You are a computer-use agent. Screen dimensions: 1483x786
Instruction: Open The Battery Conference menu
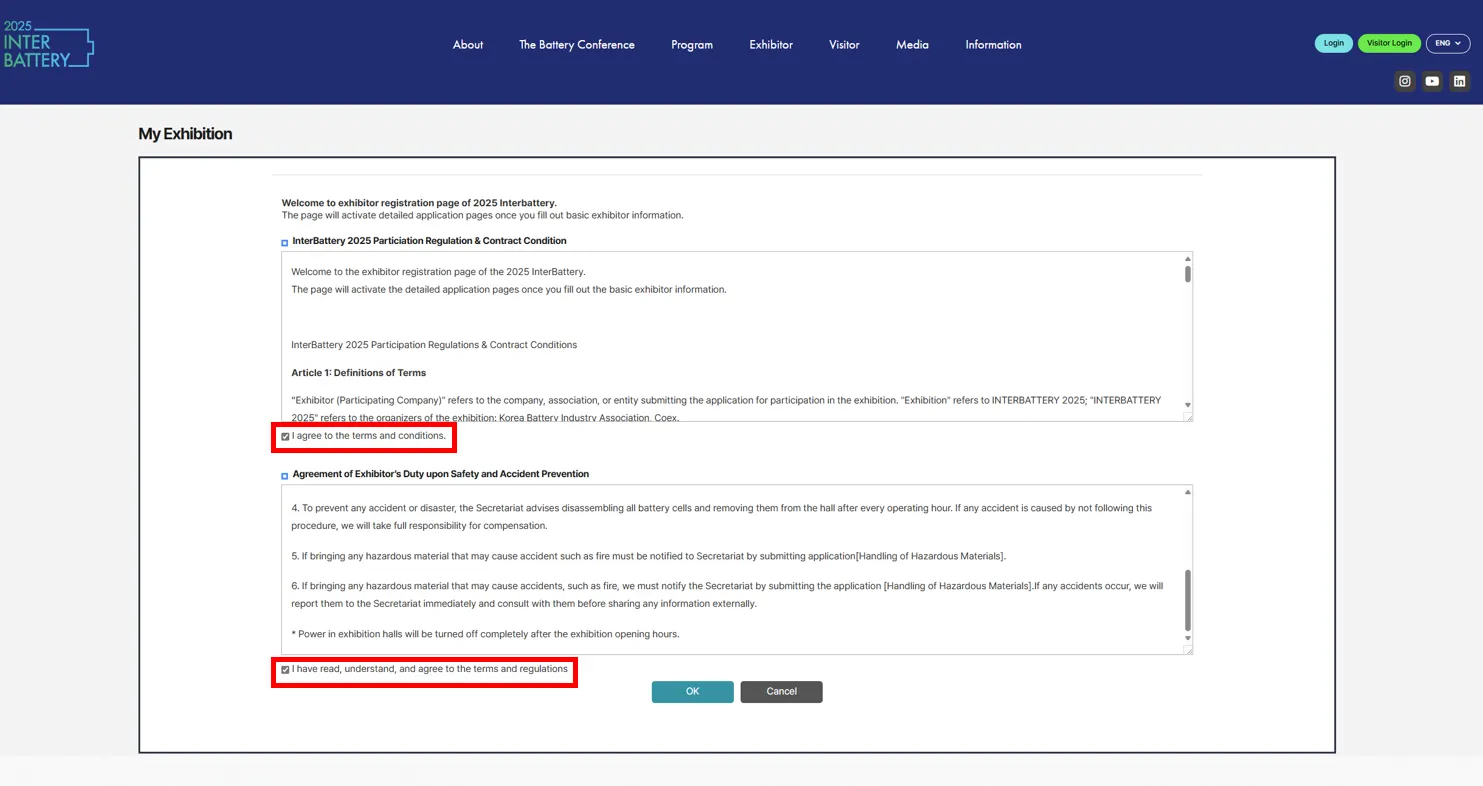(x=577, y=45)
